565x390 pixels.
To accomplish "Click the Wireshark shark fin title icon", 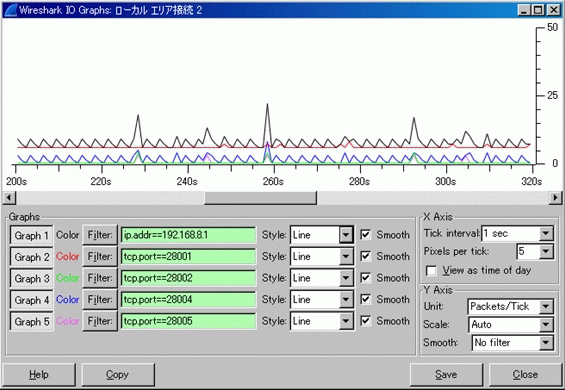I will [10, 10].
